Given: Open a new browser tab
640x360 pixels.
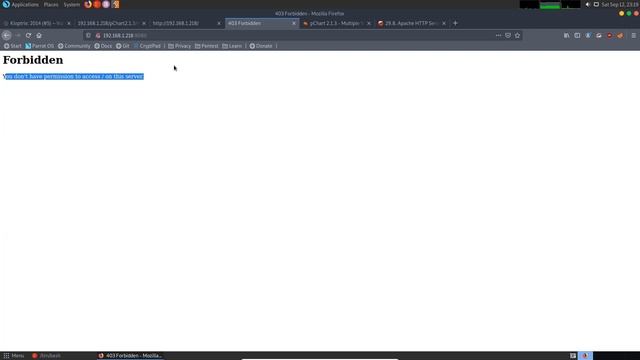Looking at the screenshot, I should tap(455, 23).
